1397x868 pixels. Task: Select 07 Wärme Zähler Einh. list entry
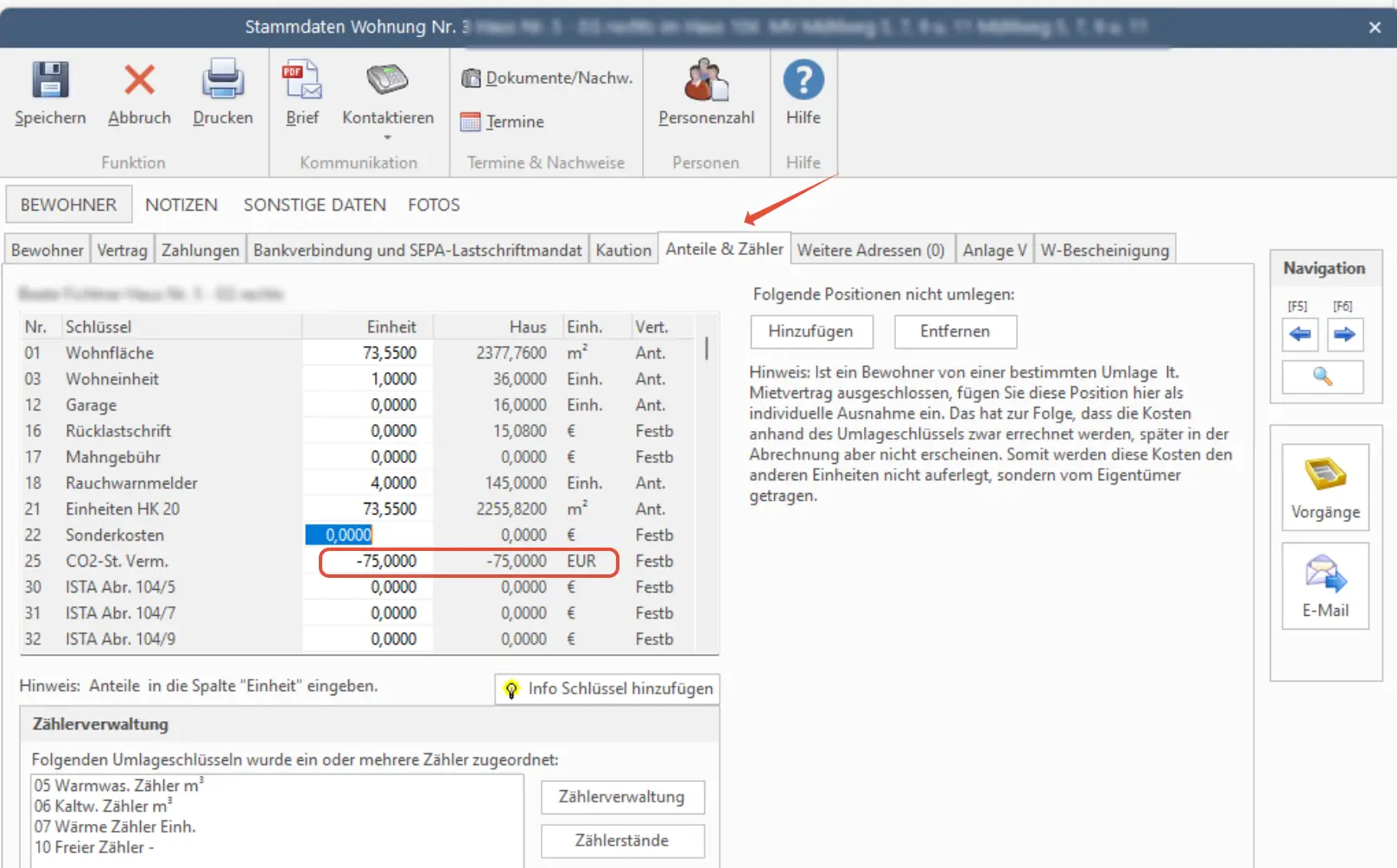point(115,827)
